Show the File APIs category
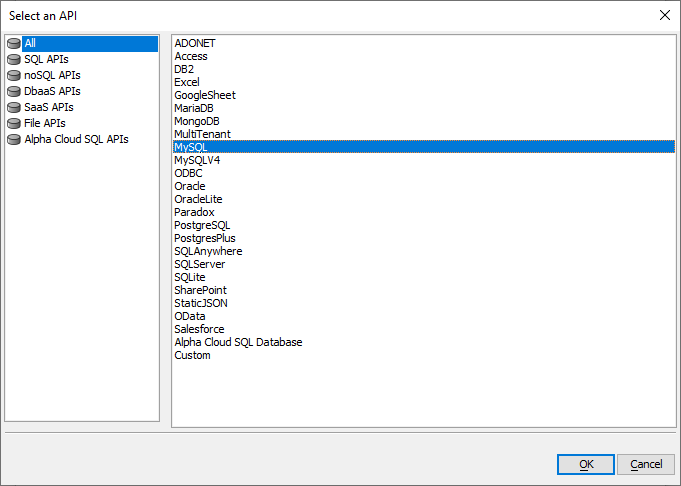The width and height of the screenshot is (681, 486). pos(45,123)
